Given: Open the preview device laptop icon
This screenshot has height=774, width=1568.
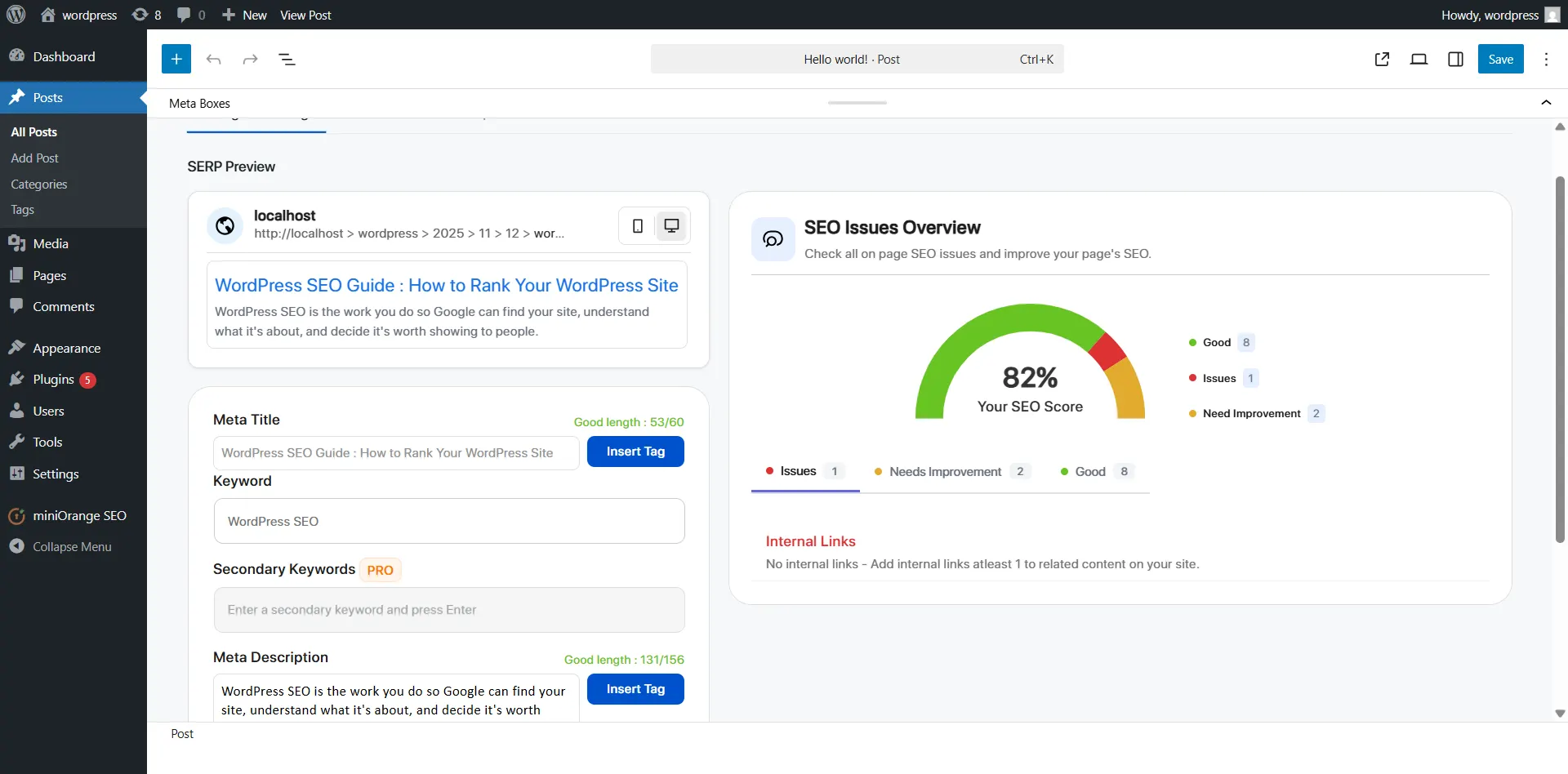Looking at the screenshot, I should 1419,59.
